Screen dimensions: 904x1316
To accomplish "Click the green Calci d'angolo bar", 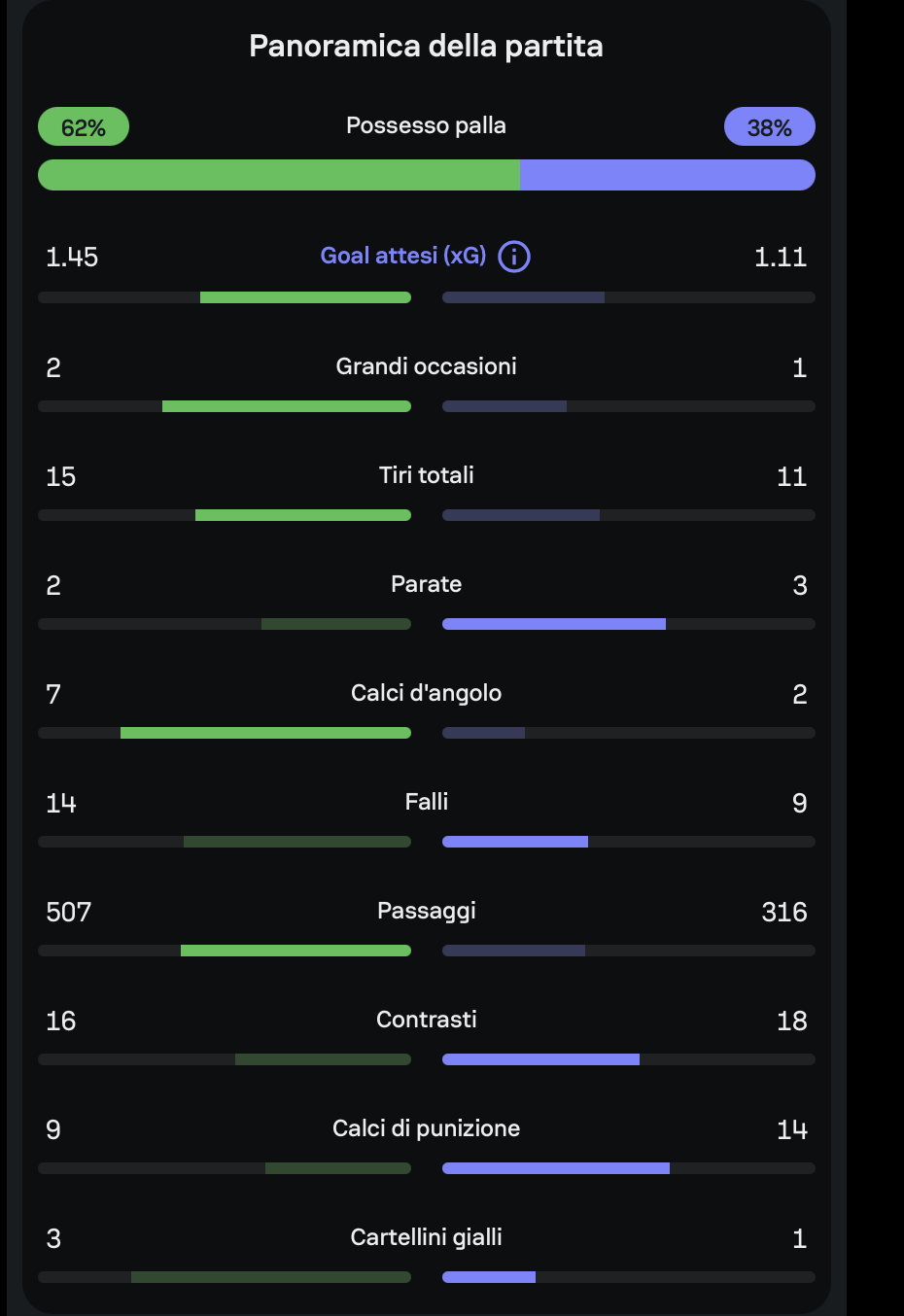I will point(265,733).
